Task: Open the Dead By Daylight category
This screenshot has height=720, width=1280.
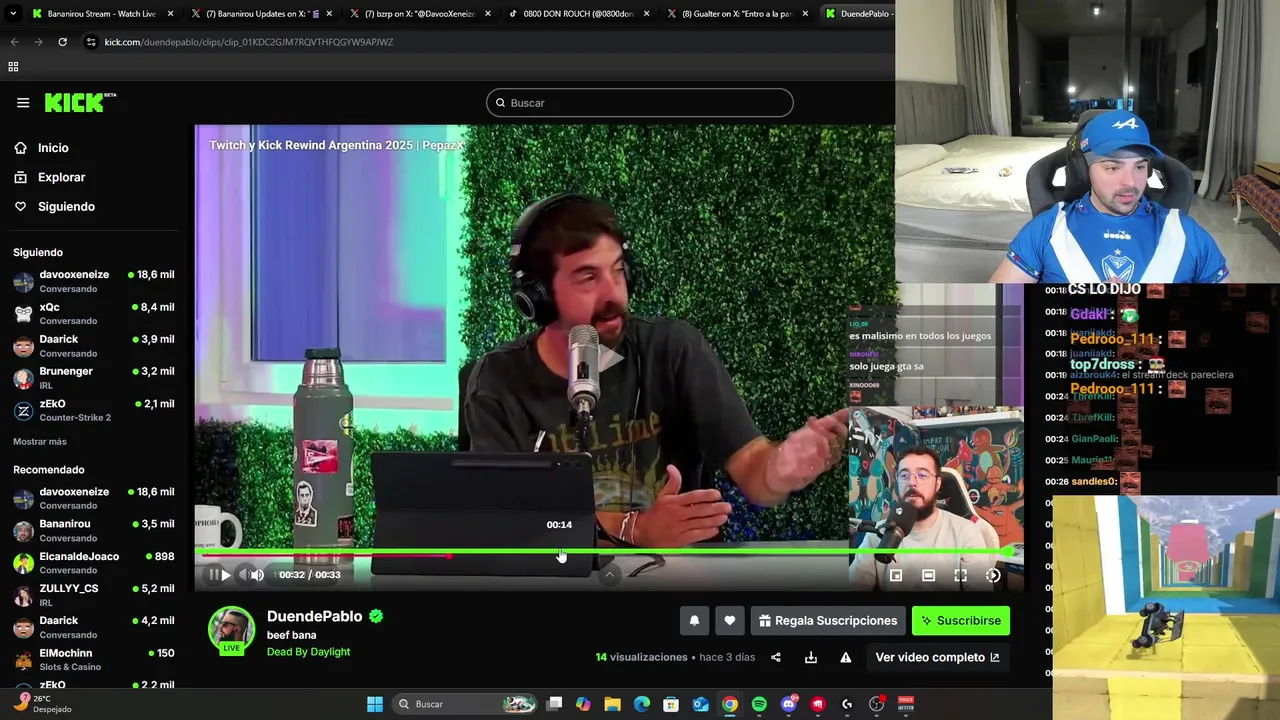Action: 308,652
